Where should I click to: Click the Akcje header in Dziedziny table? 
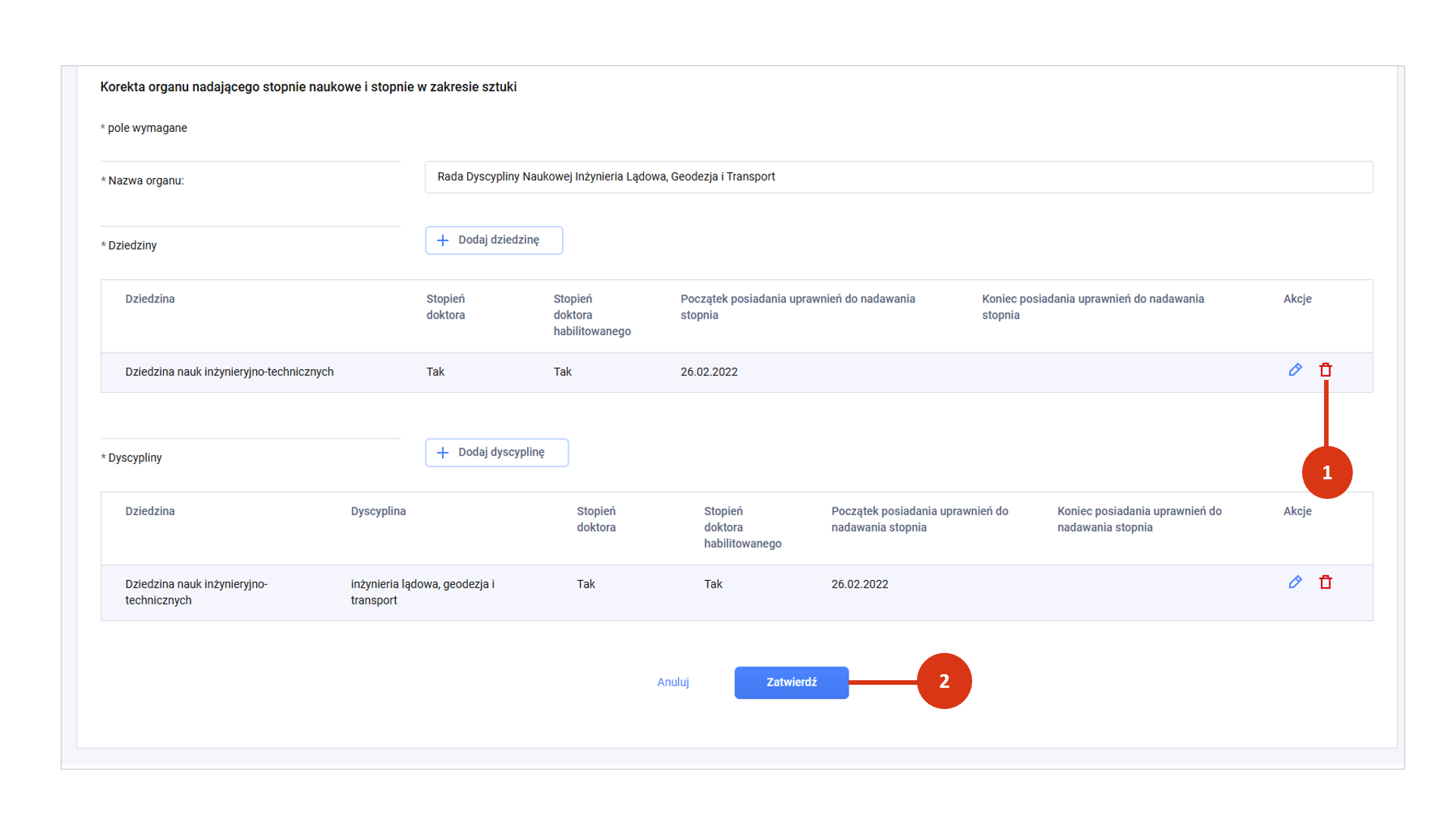tap(1298, 299)
